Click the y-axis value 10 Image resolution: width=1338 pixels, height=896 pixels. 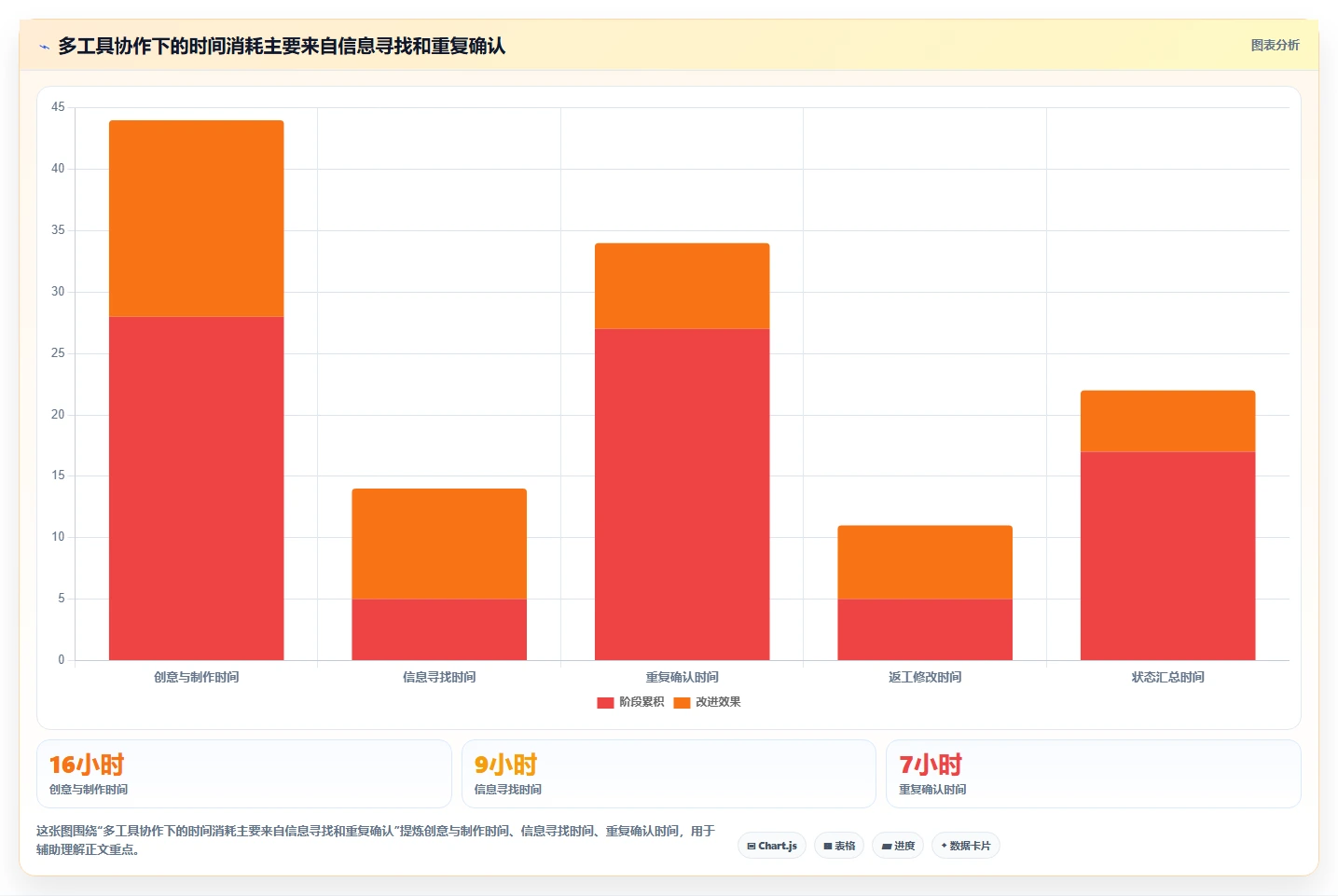point(58,537)
